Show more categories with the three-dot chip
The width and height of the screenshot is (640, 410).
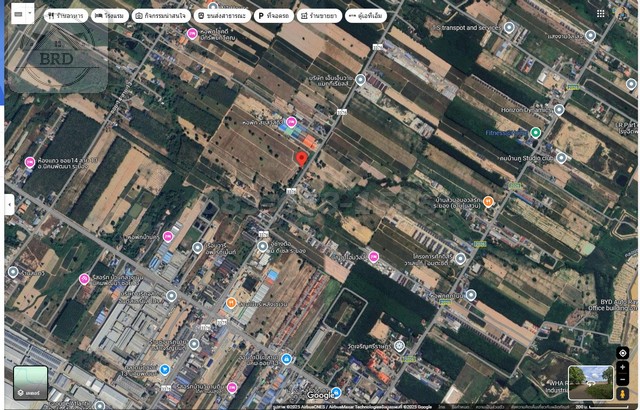(x=364, y=16)
